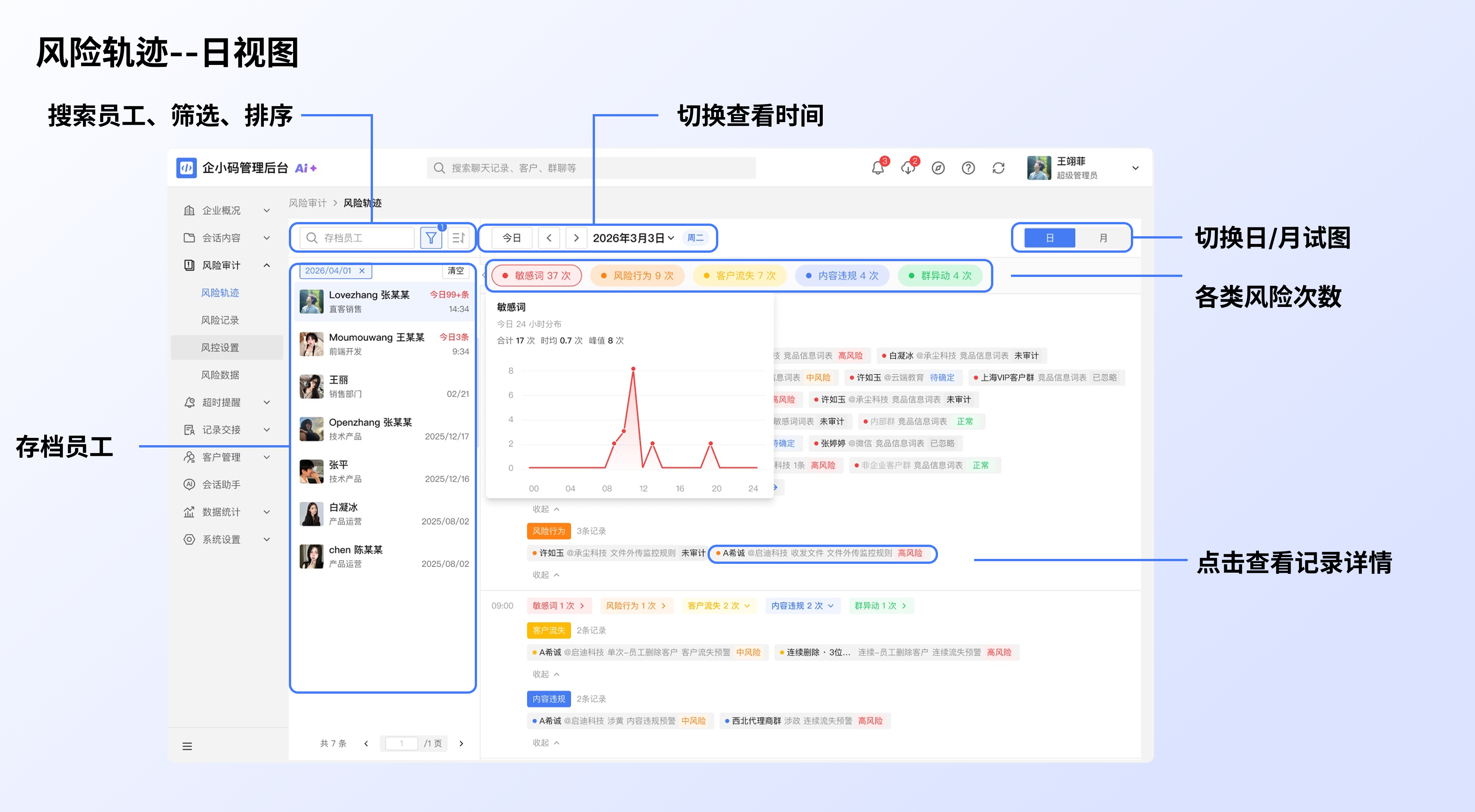Image resolution: width=1475 pixels, height=812 pixels.
Task: Toggle the 群异动 4 次 risk filter
Action: tap(940, 275)
